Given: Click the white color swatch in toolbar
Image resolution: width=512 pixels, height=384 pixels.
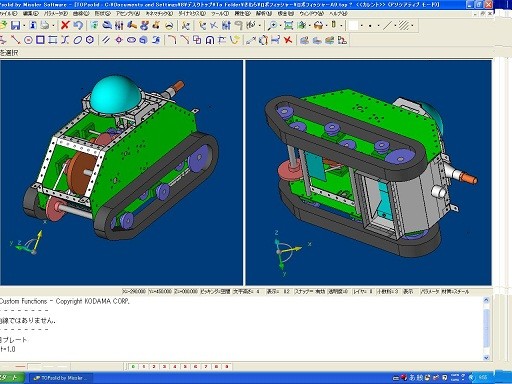Looking at the screenshot, I should coord(353,26).
